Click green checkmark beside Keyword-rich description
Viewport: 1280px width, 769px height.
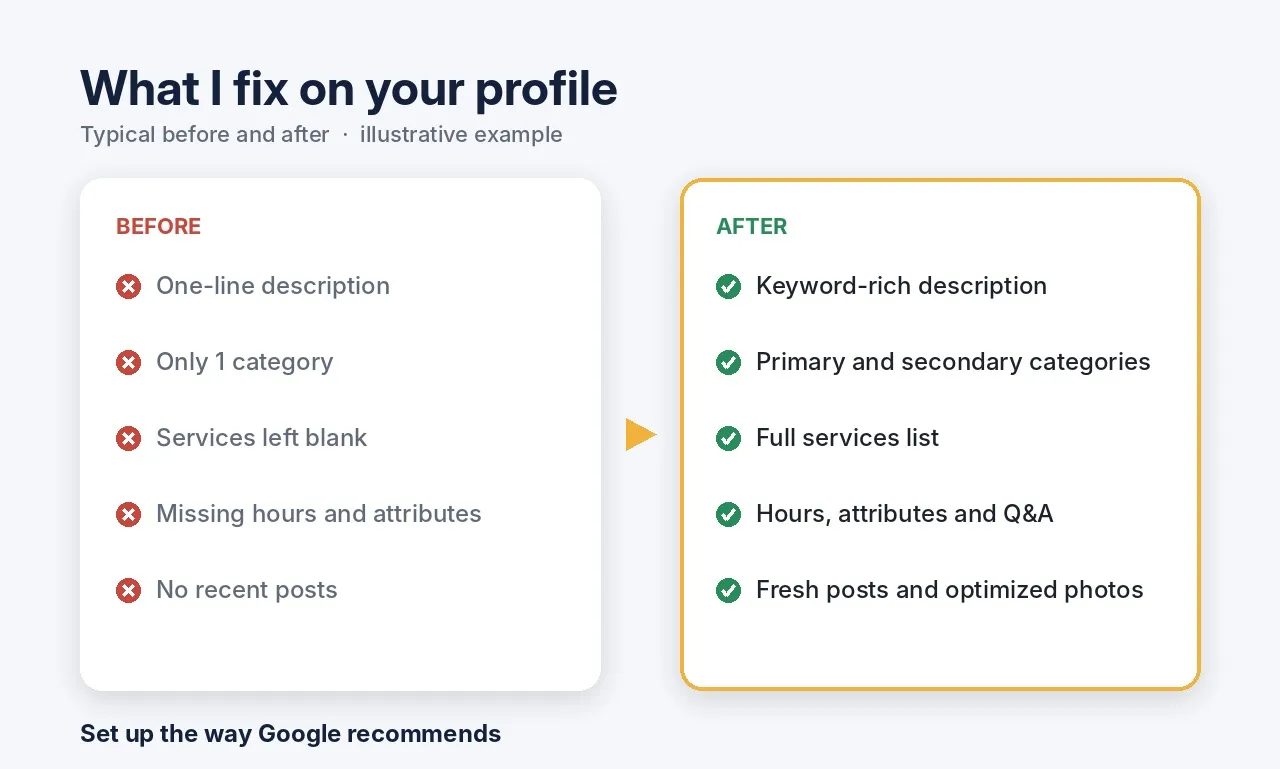[x=728, y=287]
